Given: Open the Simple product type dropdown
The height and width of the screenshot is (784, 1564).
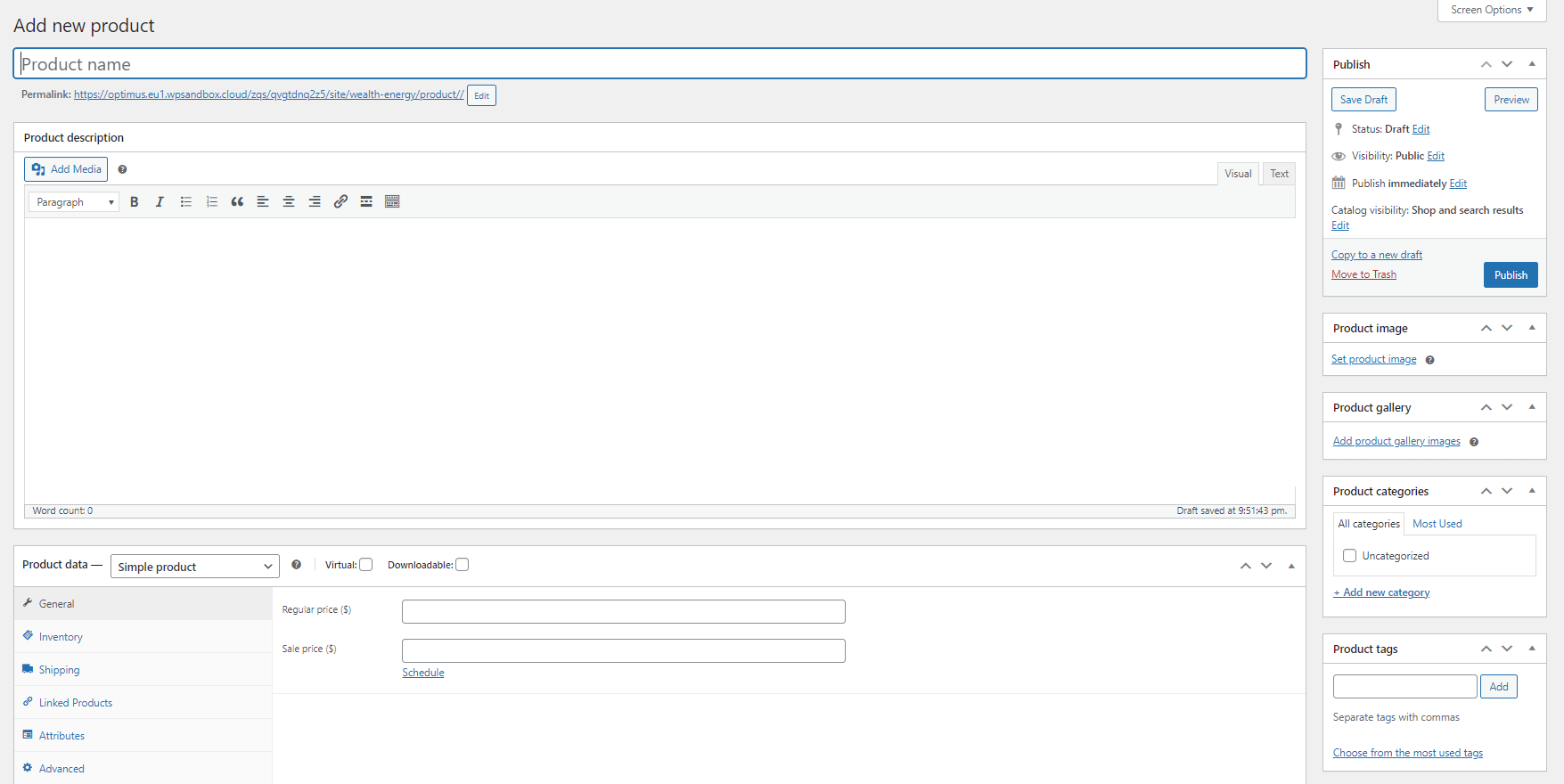Looking at the screenshot, I should click(x=195, y=567).
